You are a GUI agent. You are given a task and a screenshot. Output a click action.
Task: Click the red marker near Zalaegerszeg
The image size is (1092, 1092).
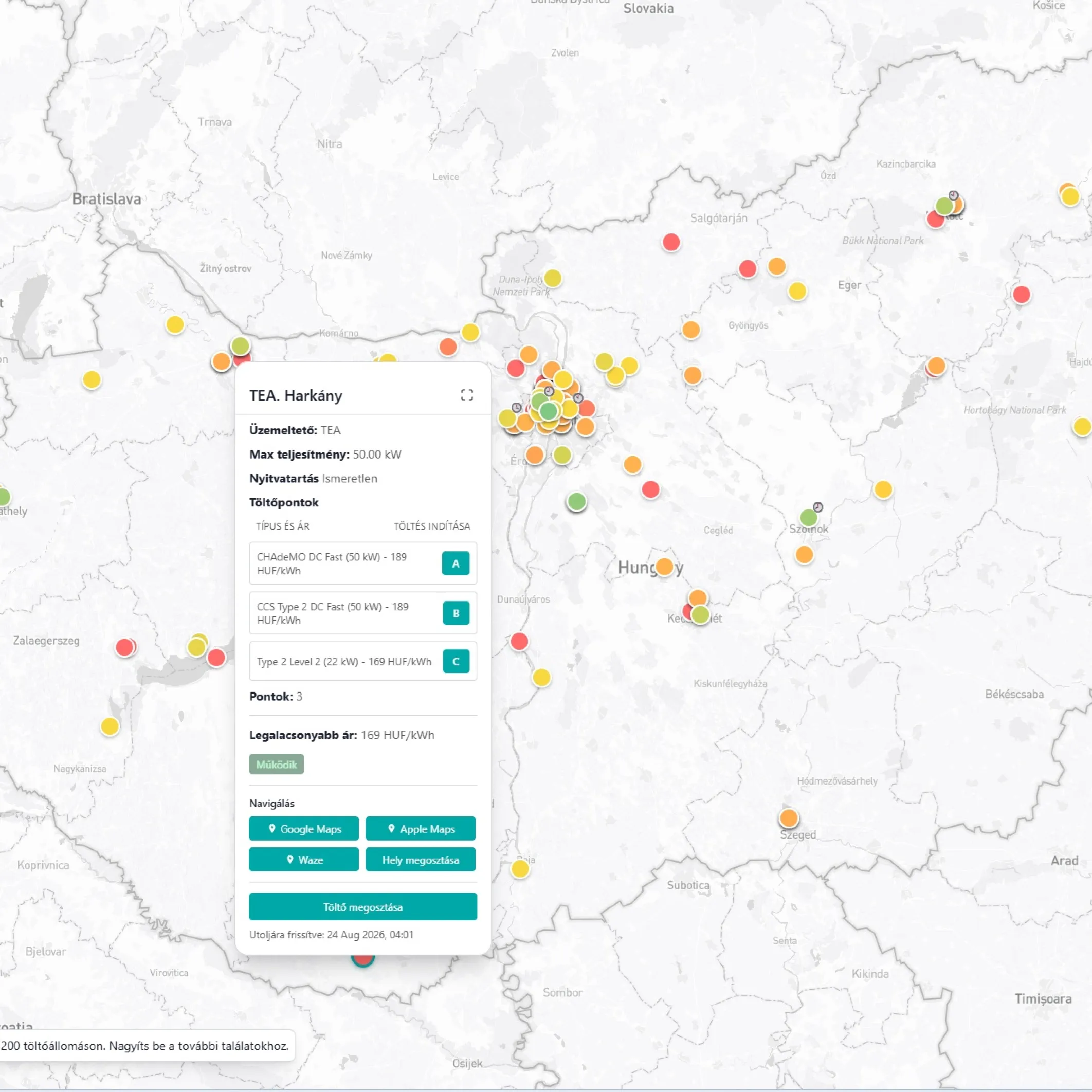tap(124, 647)
